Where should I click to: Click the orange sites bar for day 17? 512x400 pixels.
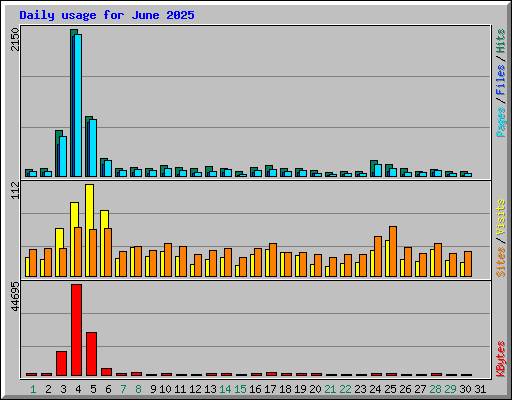pyautogui.click(x=273, y=260)
